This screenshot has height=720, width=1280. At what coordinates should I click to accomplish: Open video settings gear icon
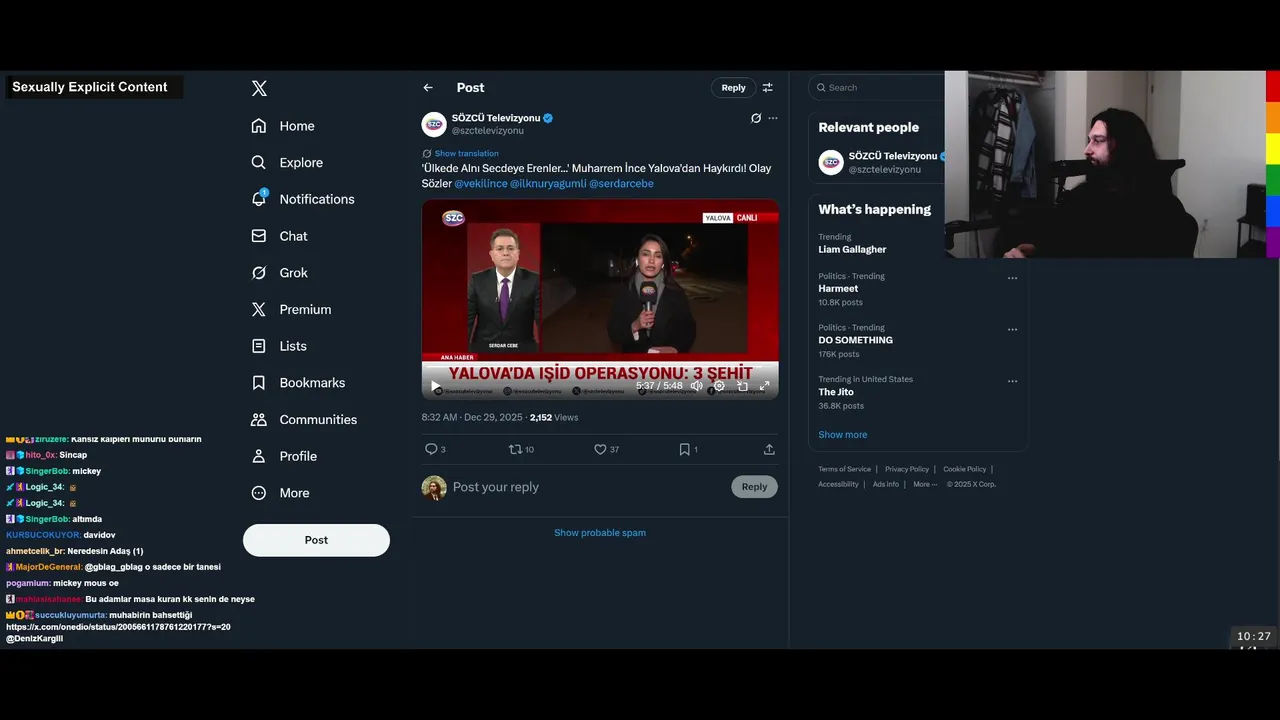click(719, 386)
